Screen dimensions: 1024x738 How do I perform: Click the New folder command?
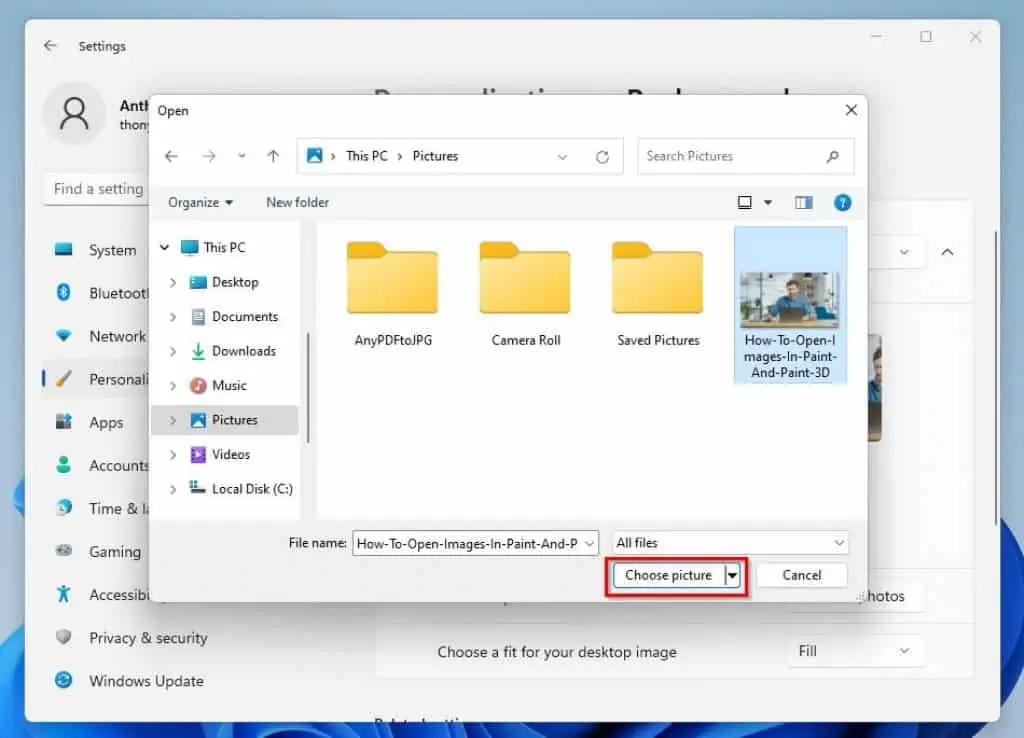coord(296,202)
